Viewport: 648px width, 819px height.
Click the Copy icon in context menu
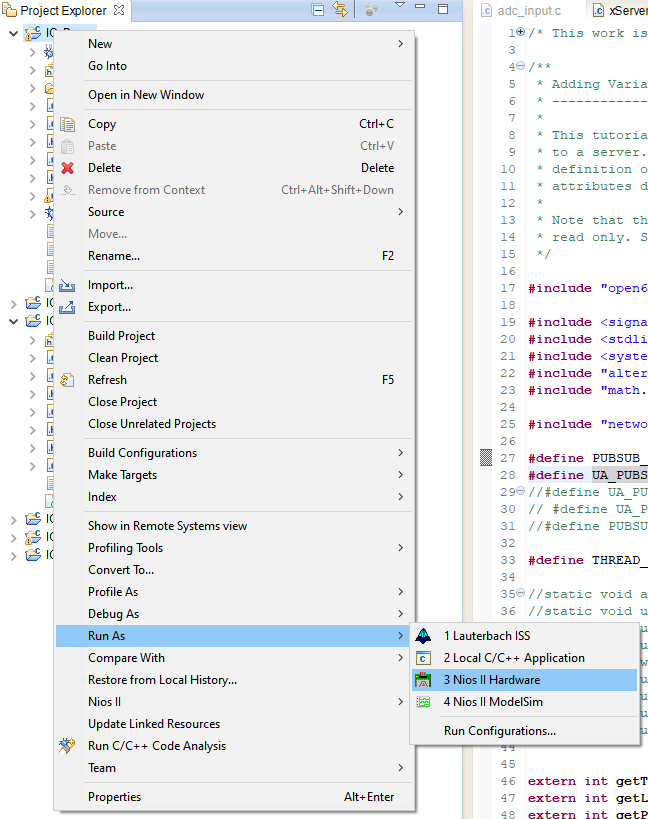(x=68, y=124)
